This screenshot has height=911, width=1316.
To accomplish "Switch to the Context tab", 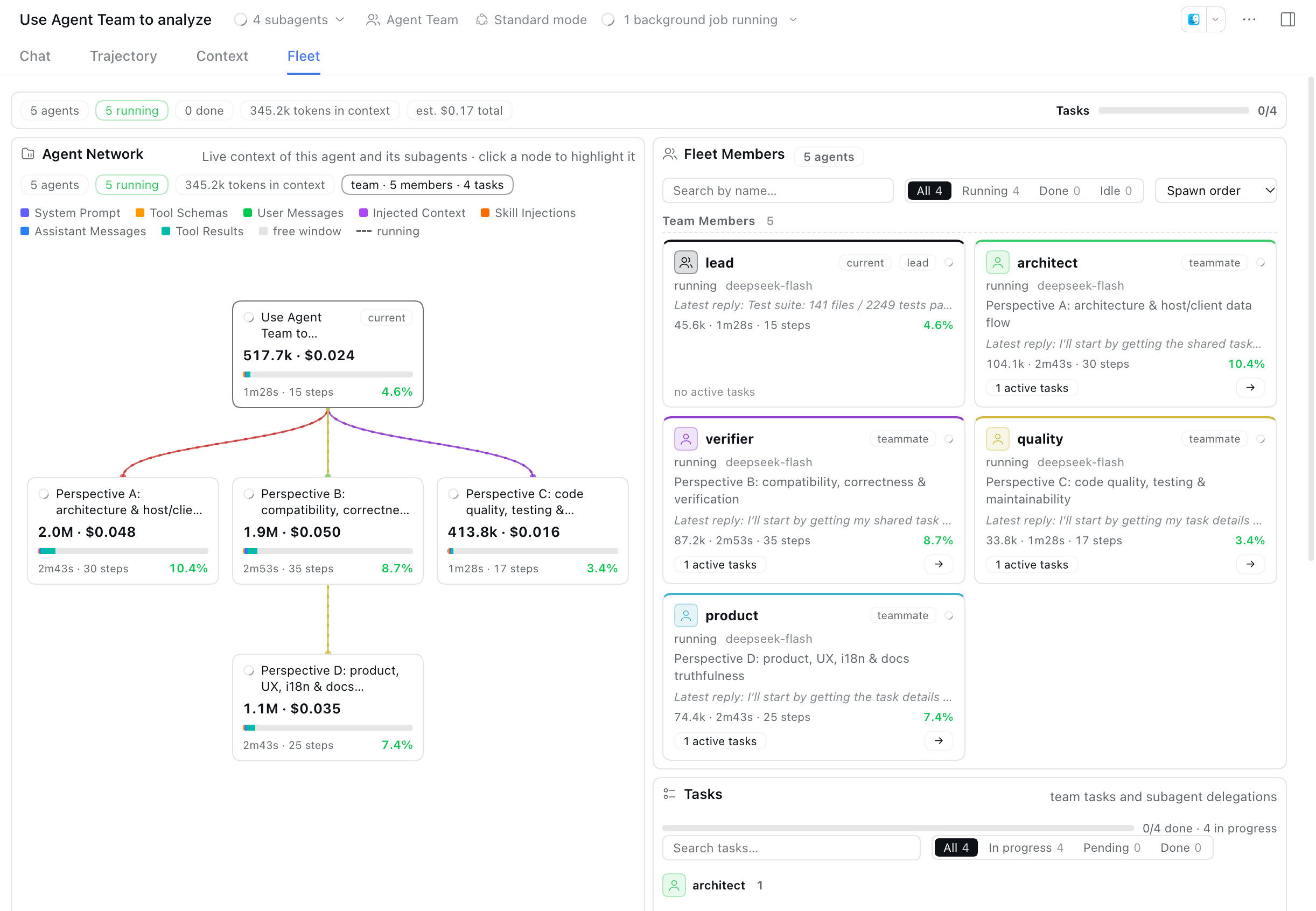I will [x=222, y=56].
